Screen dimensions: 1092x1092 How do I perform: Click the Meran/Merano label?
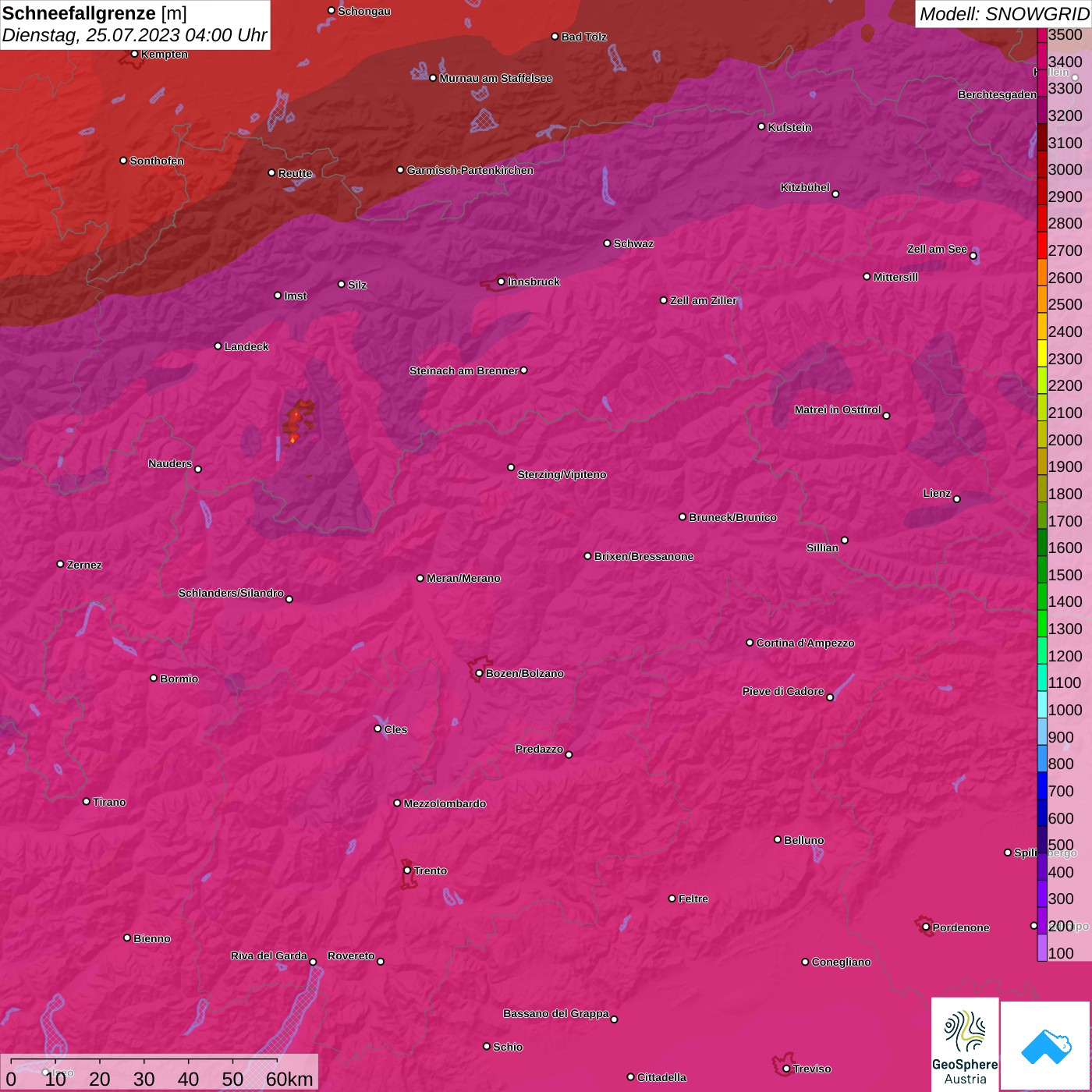(x=463, y=578)
